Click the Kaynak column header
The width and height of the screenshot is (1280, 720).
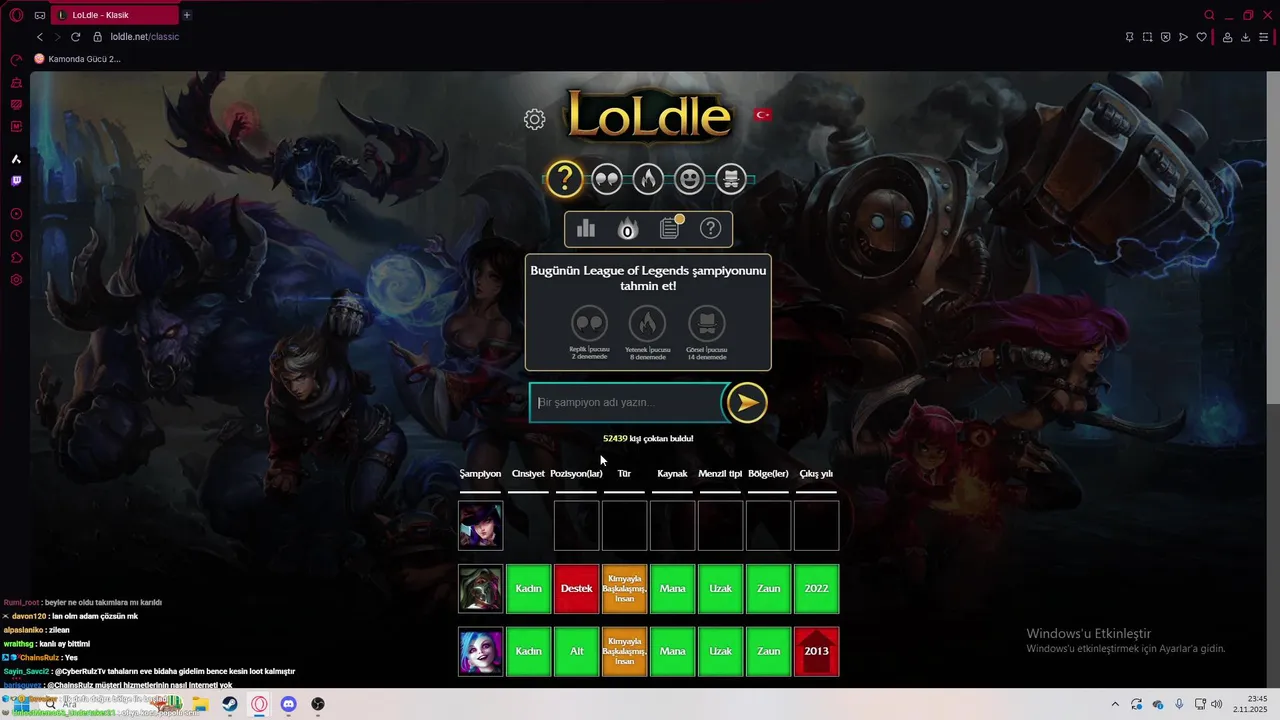[672, 474]
